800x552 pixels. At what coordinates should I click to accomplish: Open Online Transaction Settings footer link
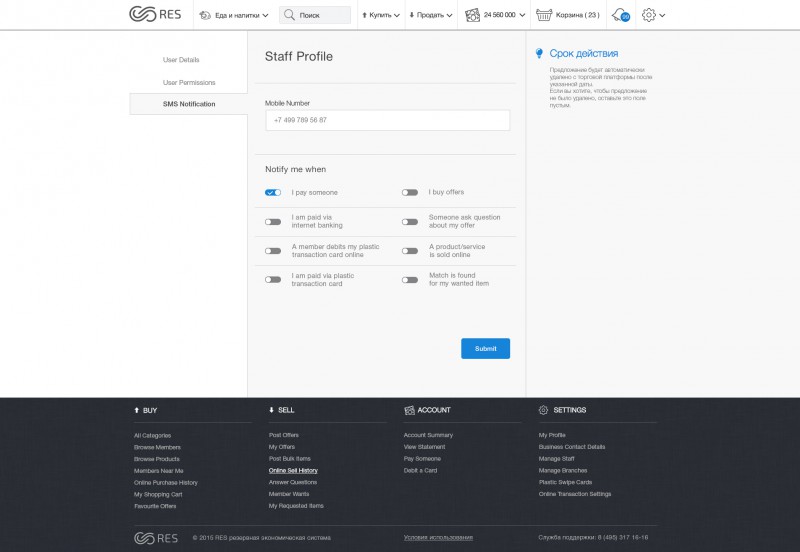tap(575, 494)
